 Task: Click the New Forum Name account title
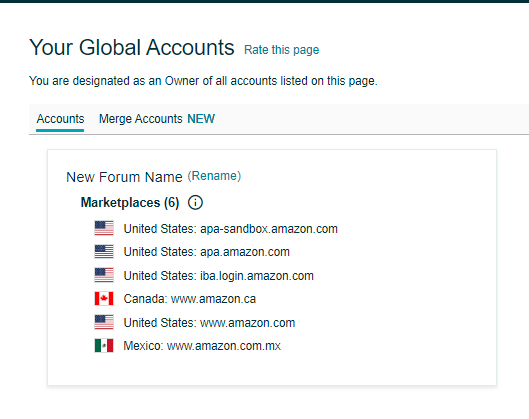pos(124,177)
